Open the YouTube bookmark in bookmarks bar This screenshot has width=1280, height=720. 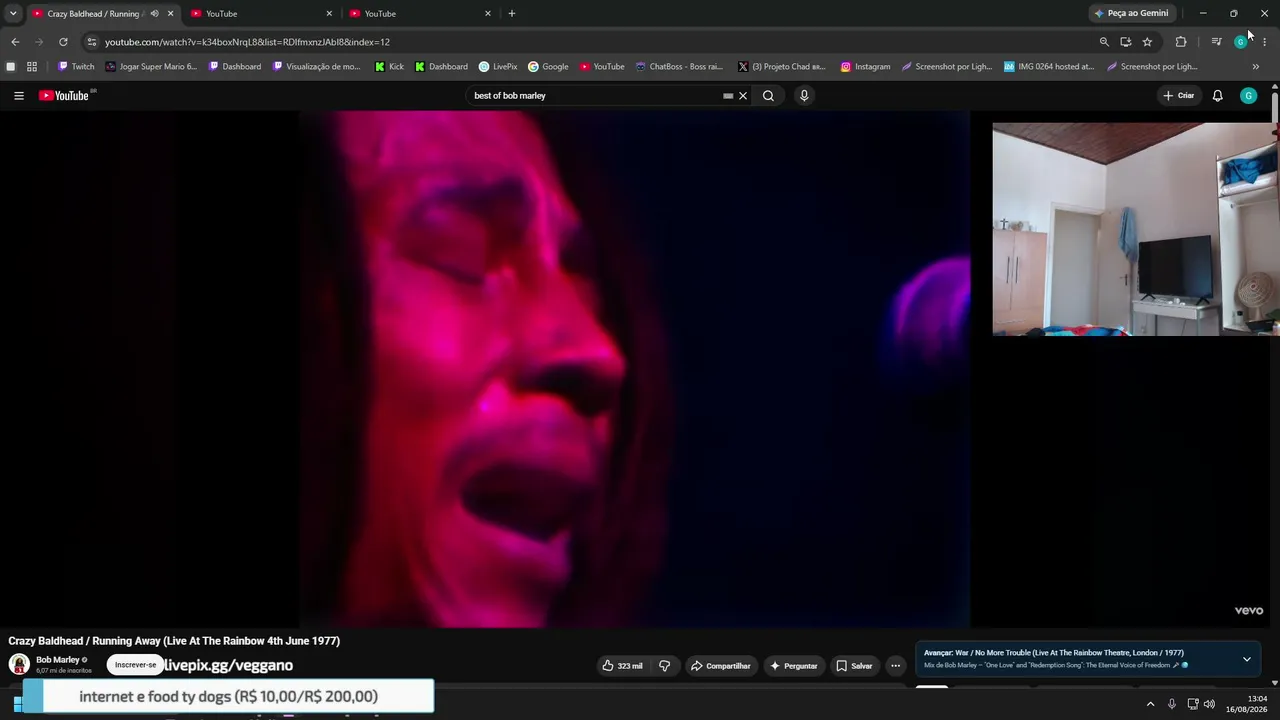602,67
